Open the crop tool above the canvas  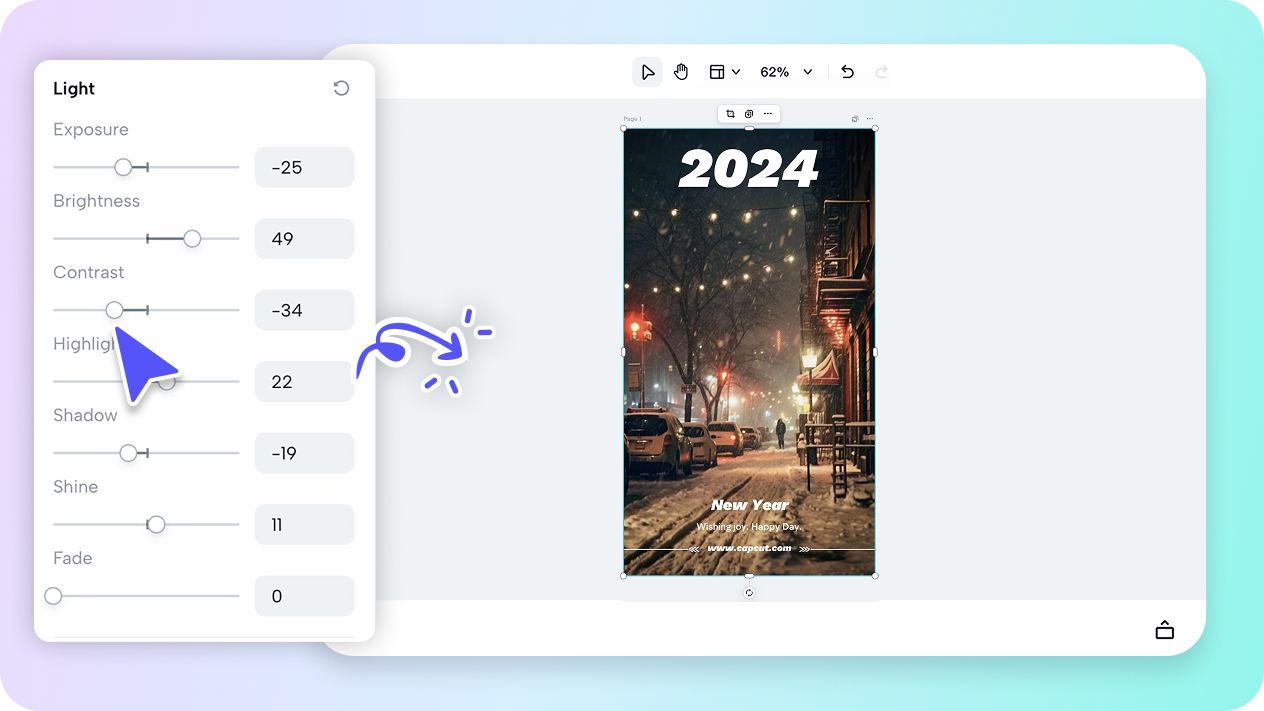tap(730, 113)
